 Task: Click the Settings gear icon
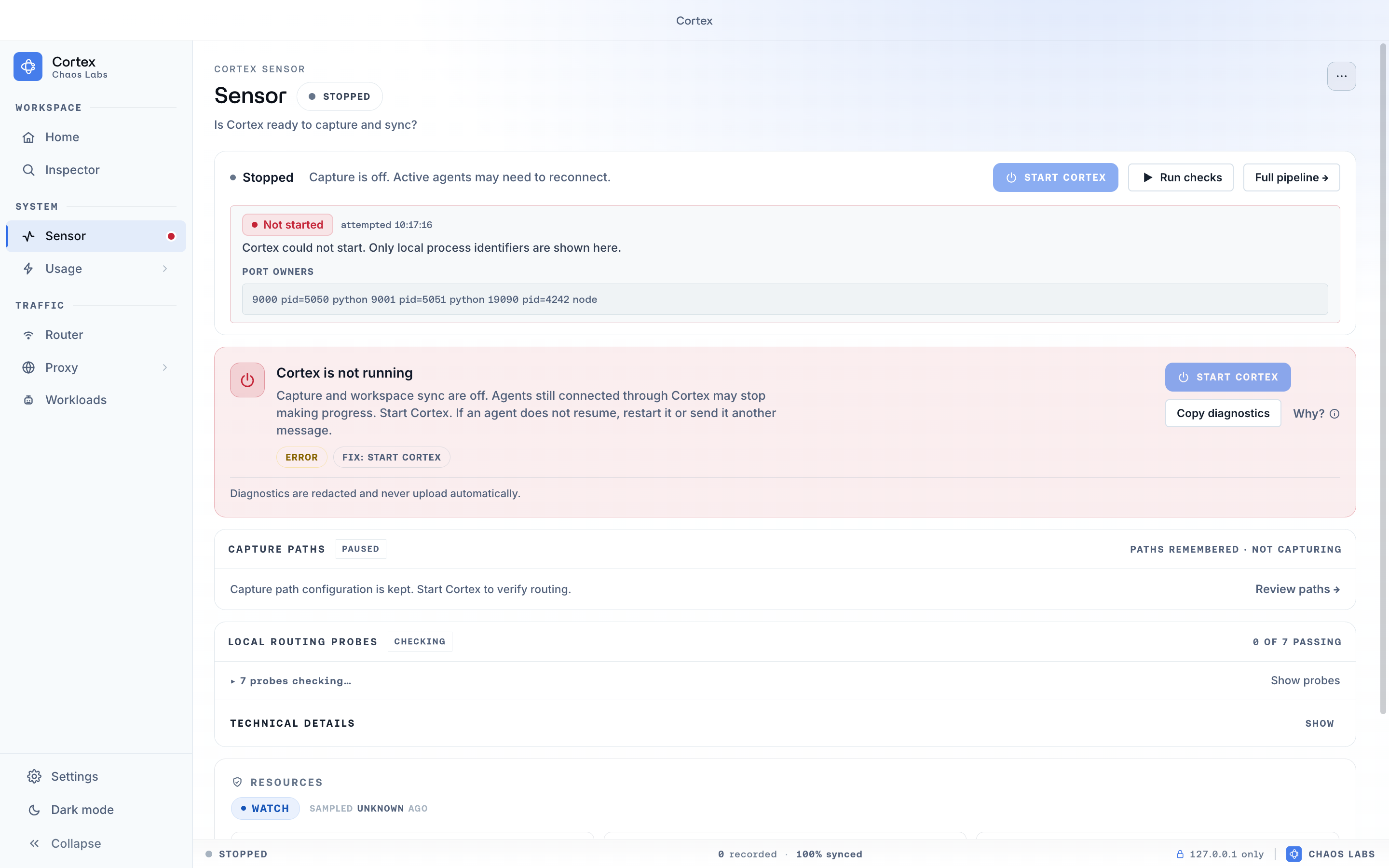pos(34,777)
